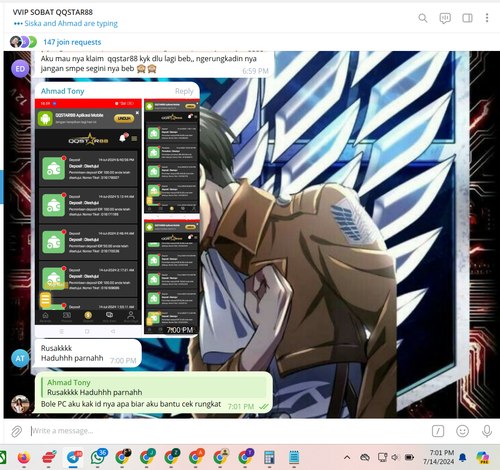
Task: Toggle the right sidebar panel icon
Action: tap(467, 18)
